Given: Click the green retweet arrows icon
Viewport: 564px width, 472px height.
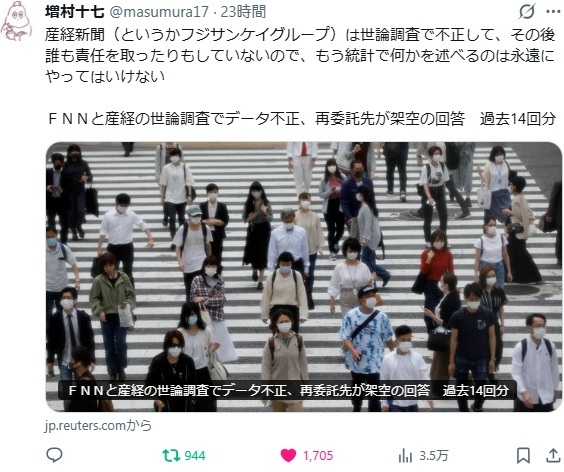Looking at the screenshot, I should [x=171, y=455].
